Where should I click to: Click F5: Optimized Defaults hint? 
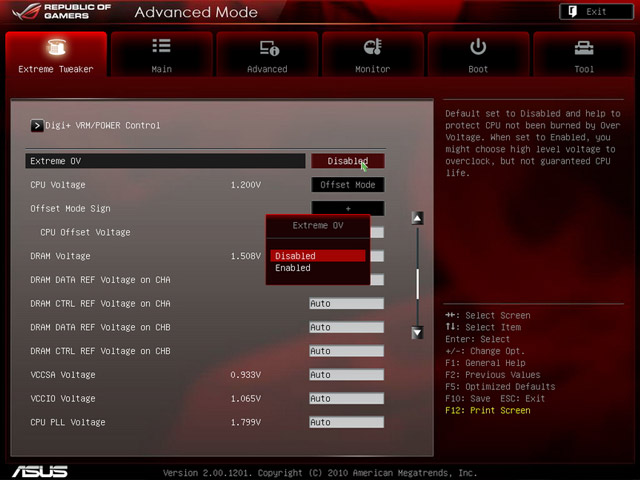coord(500,387)
